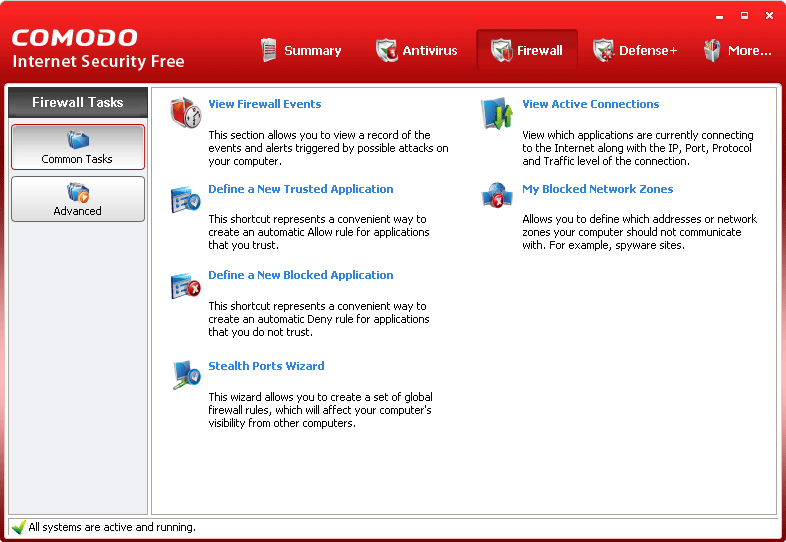Open the Advanced firewall tasks button
The height and width of the screenshot is (542, 786).
tap(78, 199)
